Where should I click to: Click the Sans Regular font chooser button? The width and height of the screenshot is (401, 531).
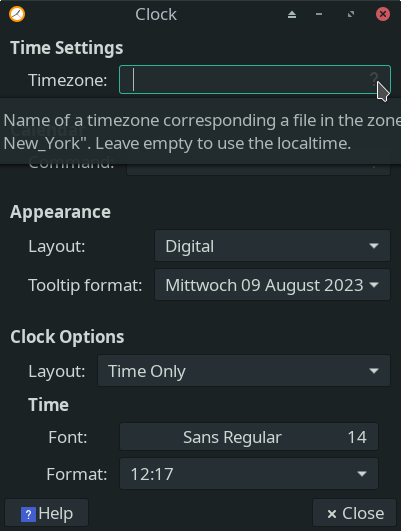pos(249,437)
